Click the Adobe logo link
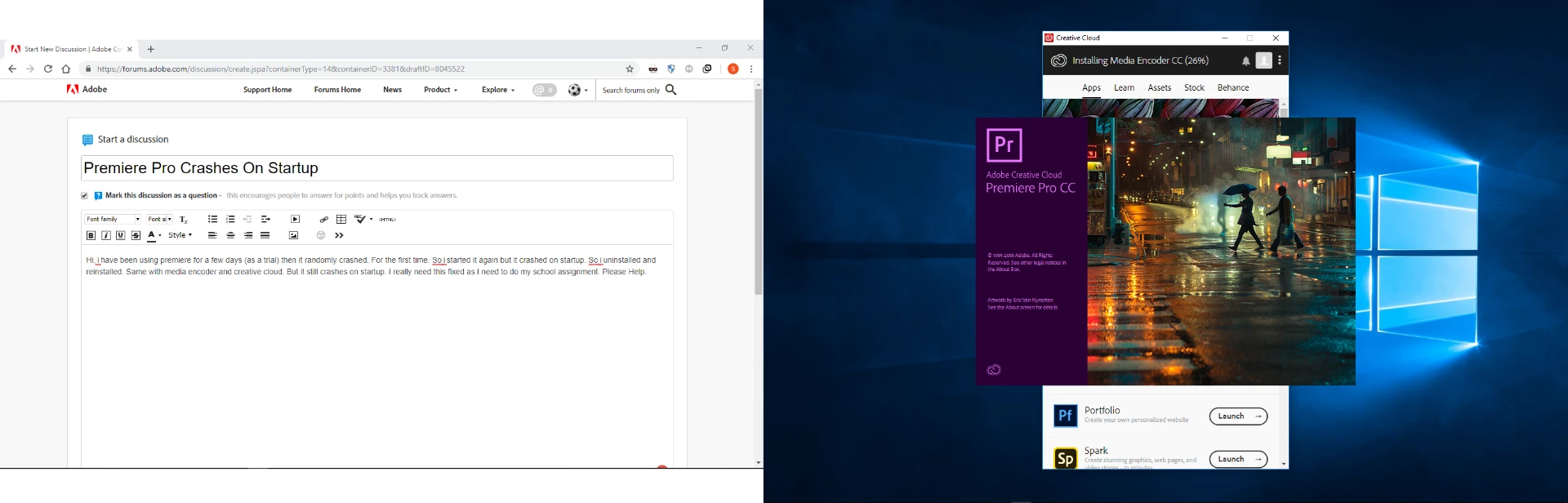This screenshot has width=1568, height=503. 87,90
